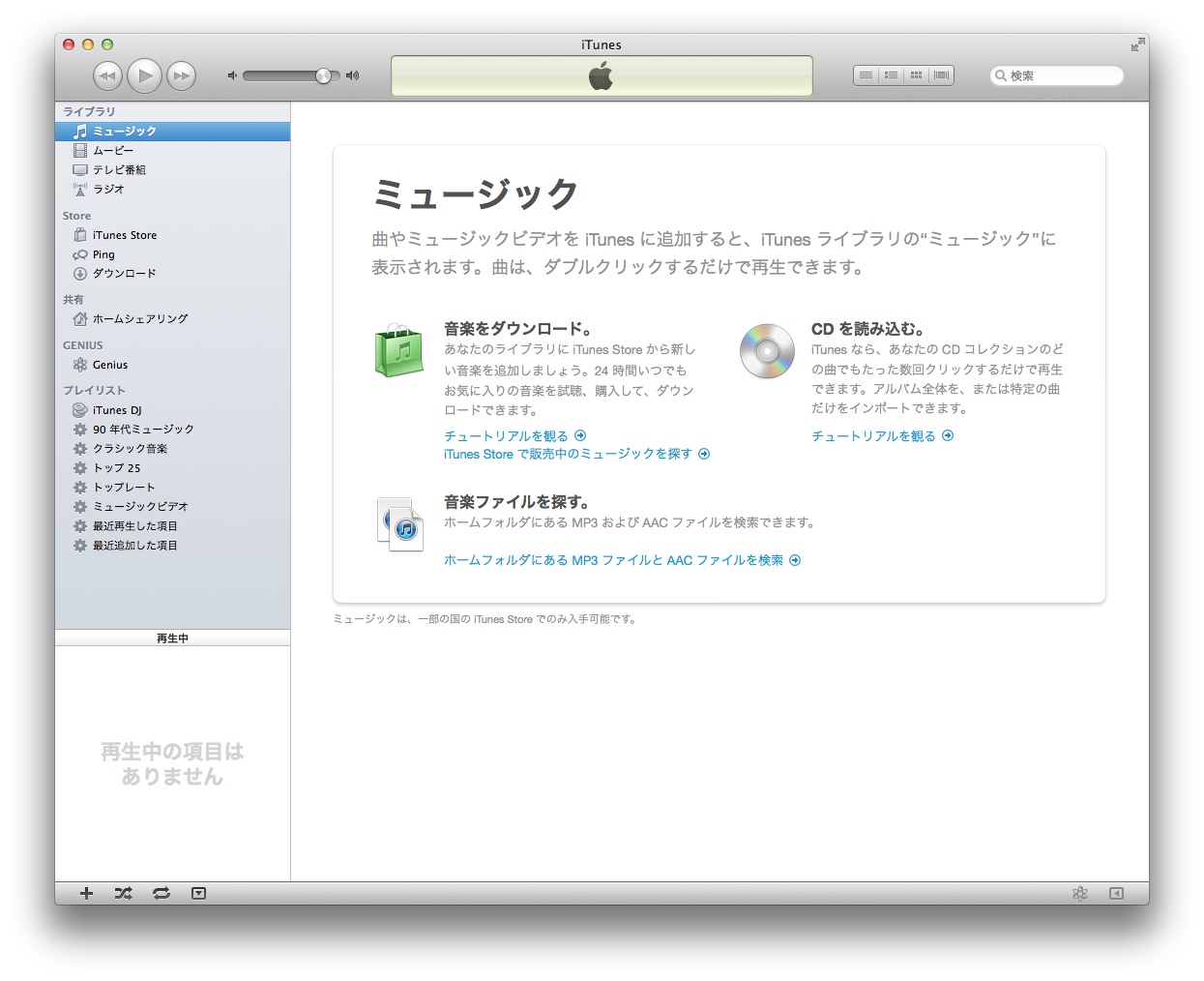This screenshot has height=981, width=1204.
Task: Enter full screen with the top-right arrows
Action: [1137, 45]
